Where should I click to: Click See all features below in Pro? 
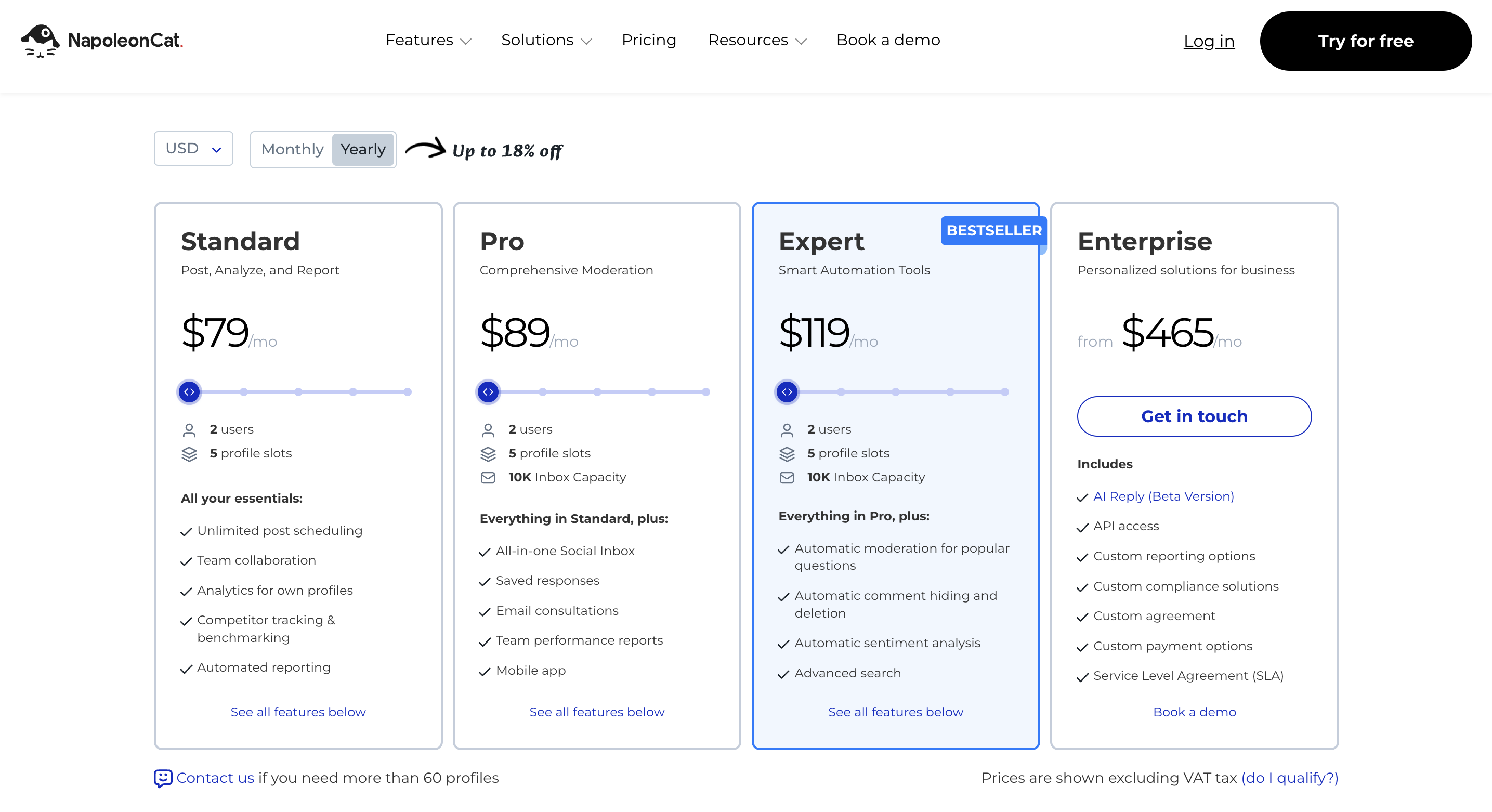tap(597, 712)
